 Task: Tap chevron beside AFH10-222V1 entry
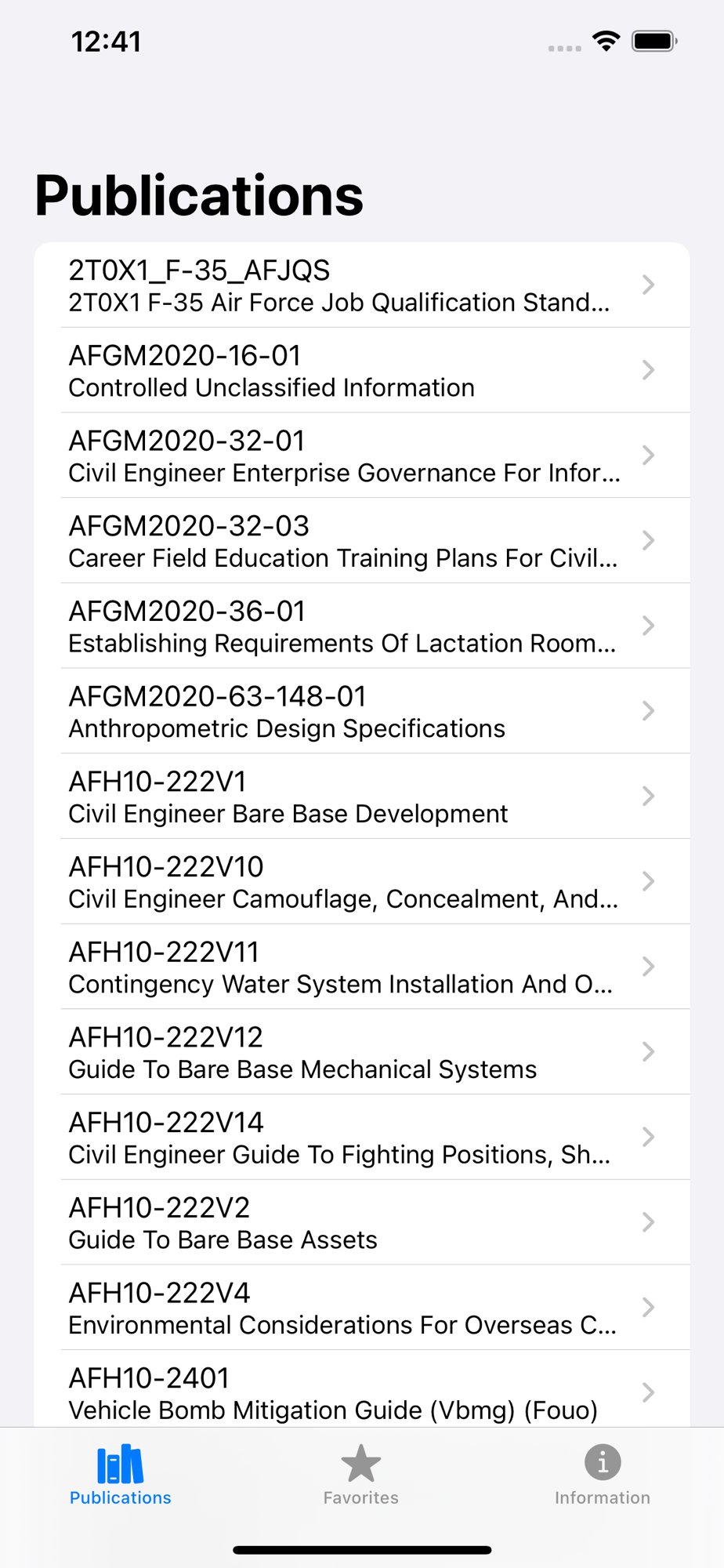pos(648,796)
